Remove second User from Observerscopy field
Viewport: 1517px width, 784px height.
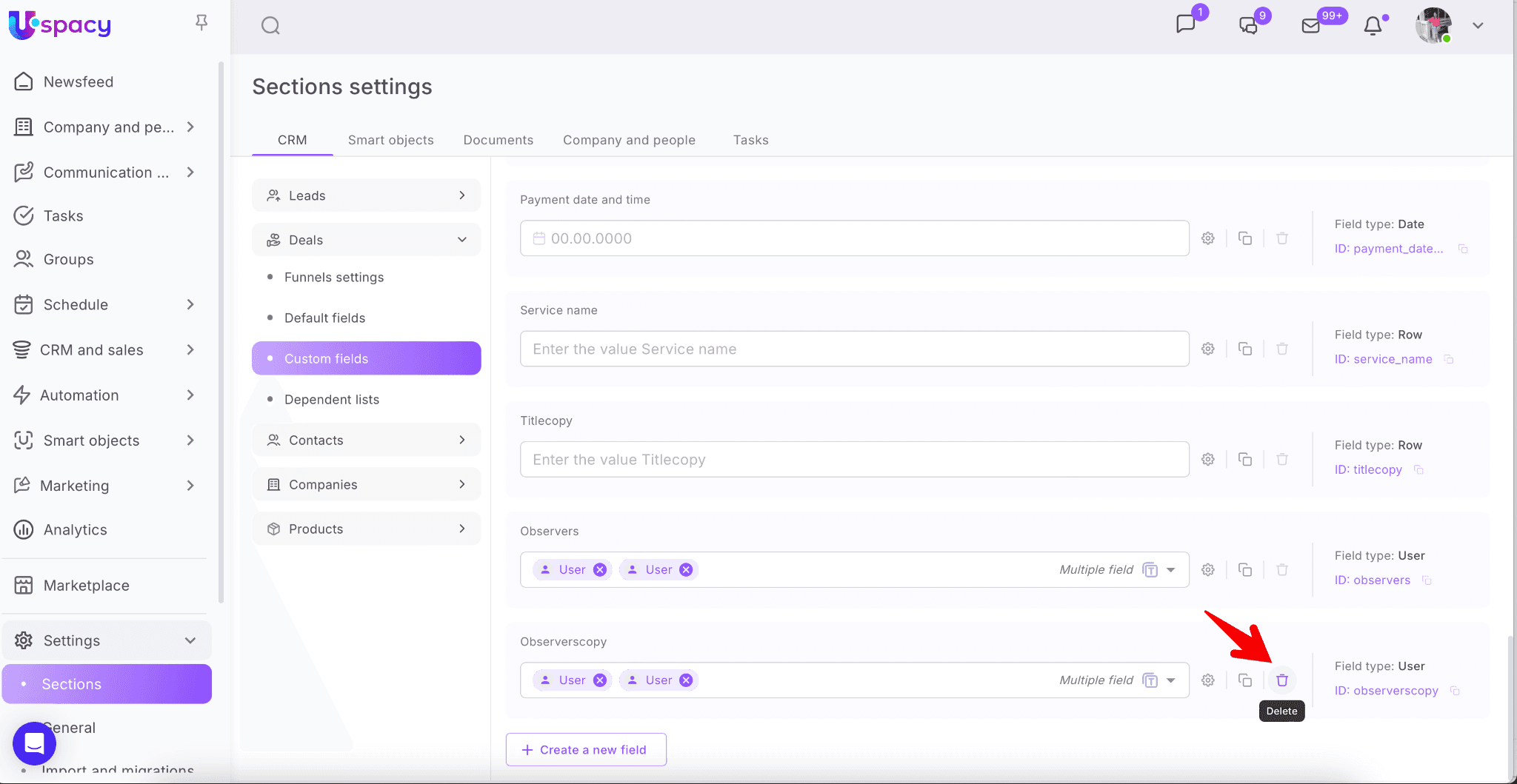pos(686,680)
